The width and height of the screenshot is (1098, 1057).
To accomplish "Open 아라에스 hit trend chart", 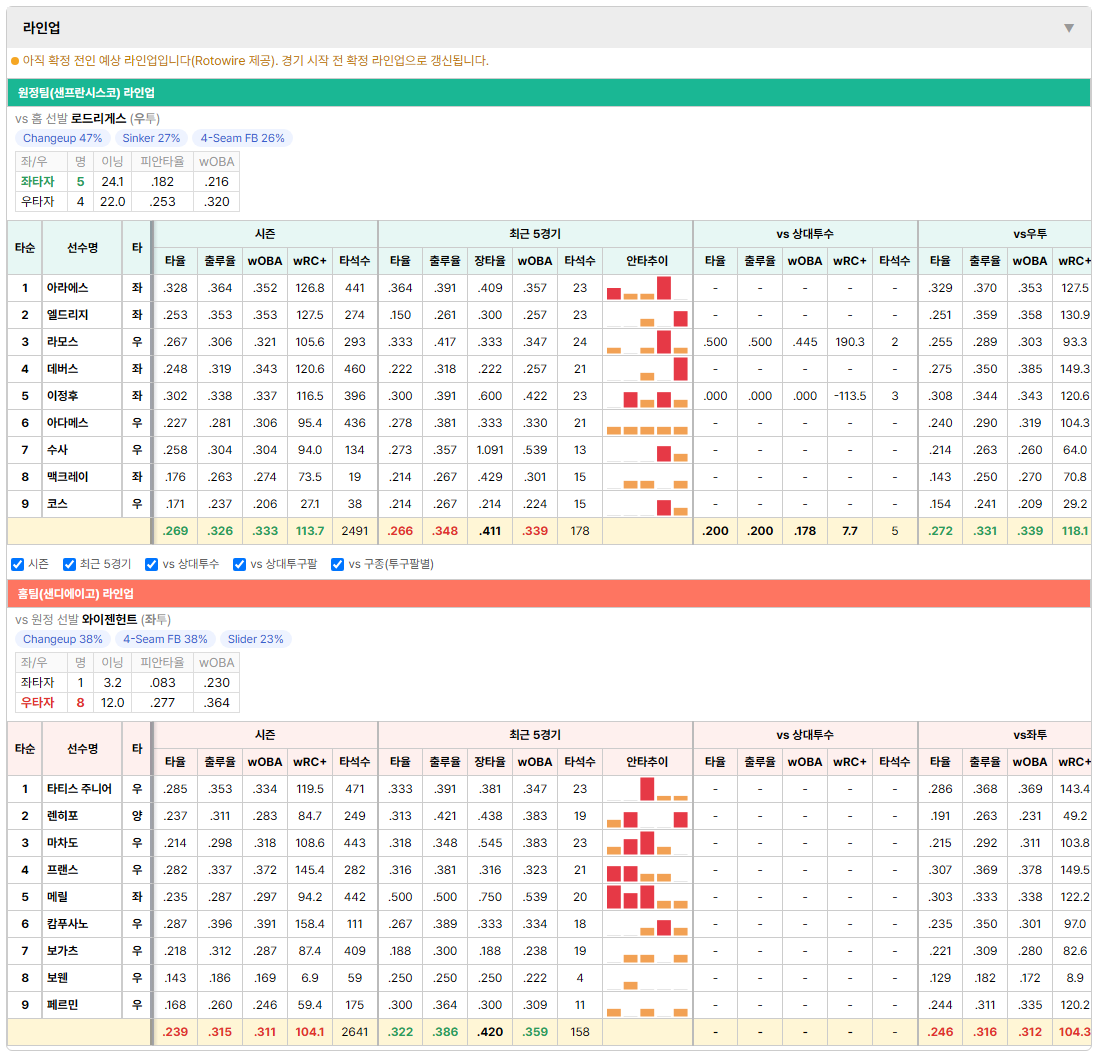I will pyautogui.click(x=647, y=288).
